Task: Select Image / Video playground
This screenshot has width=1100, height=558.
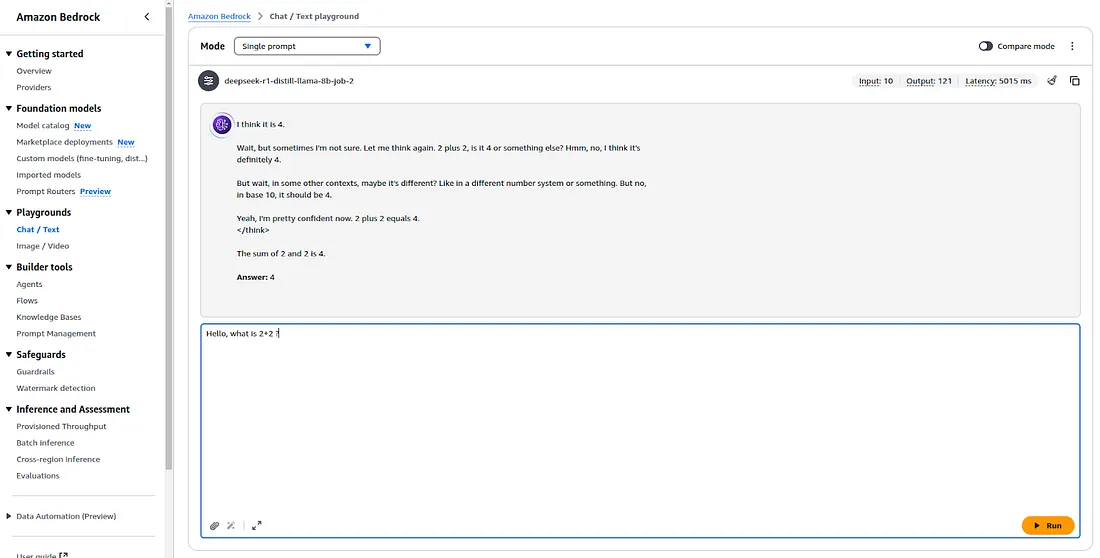Action: (43, 246)
